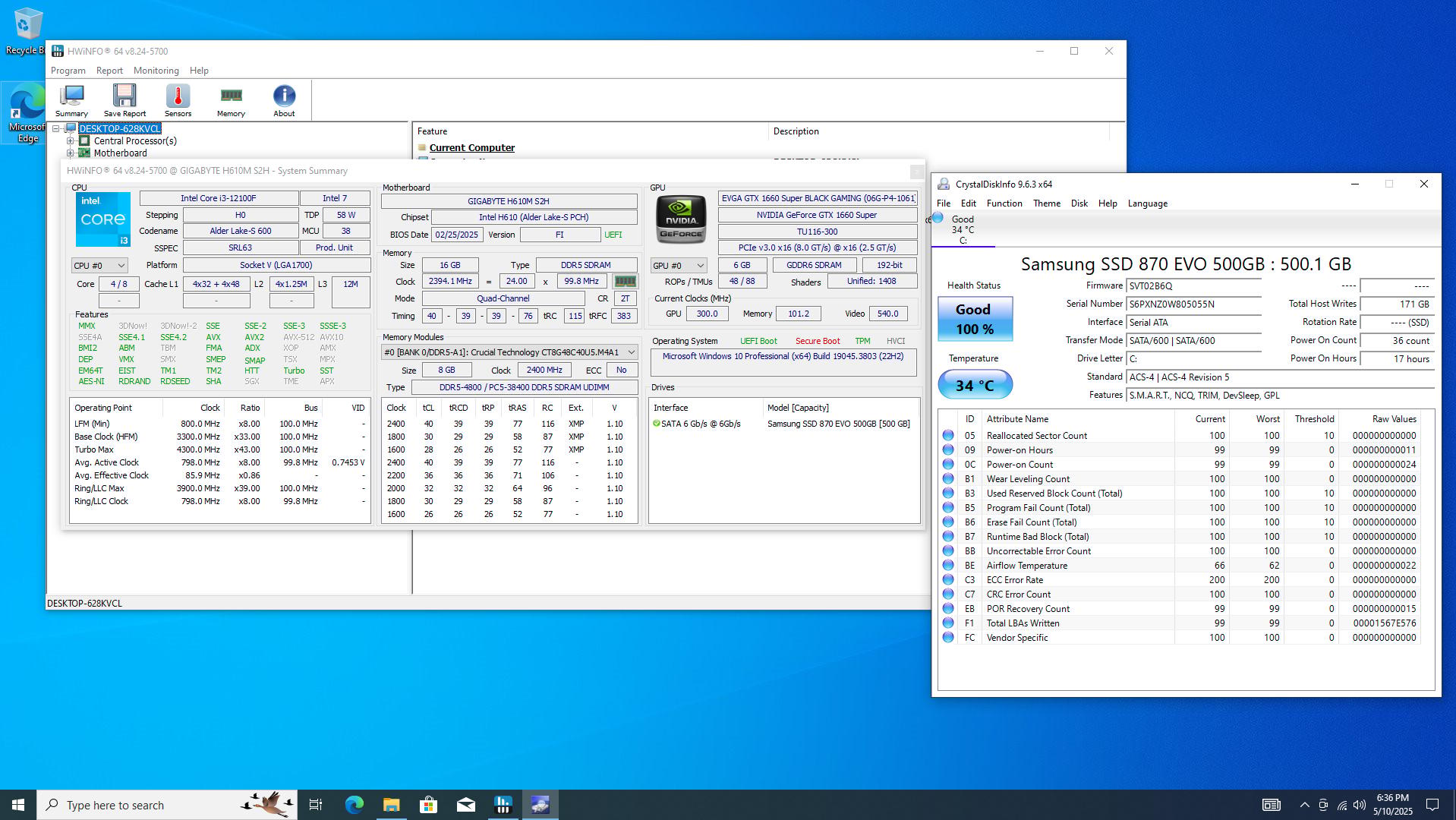Click the Intel Core i3 logo
The width and height of the screenshot is (1456, 820).
(x=103, y=219)
